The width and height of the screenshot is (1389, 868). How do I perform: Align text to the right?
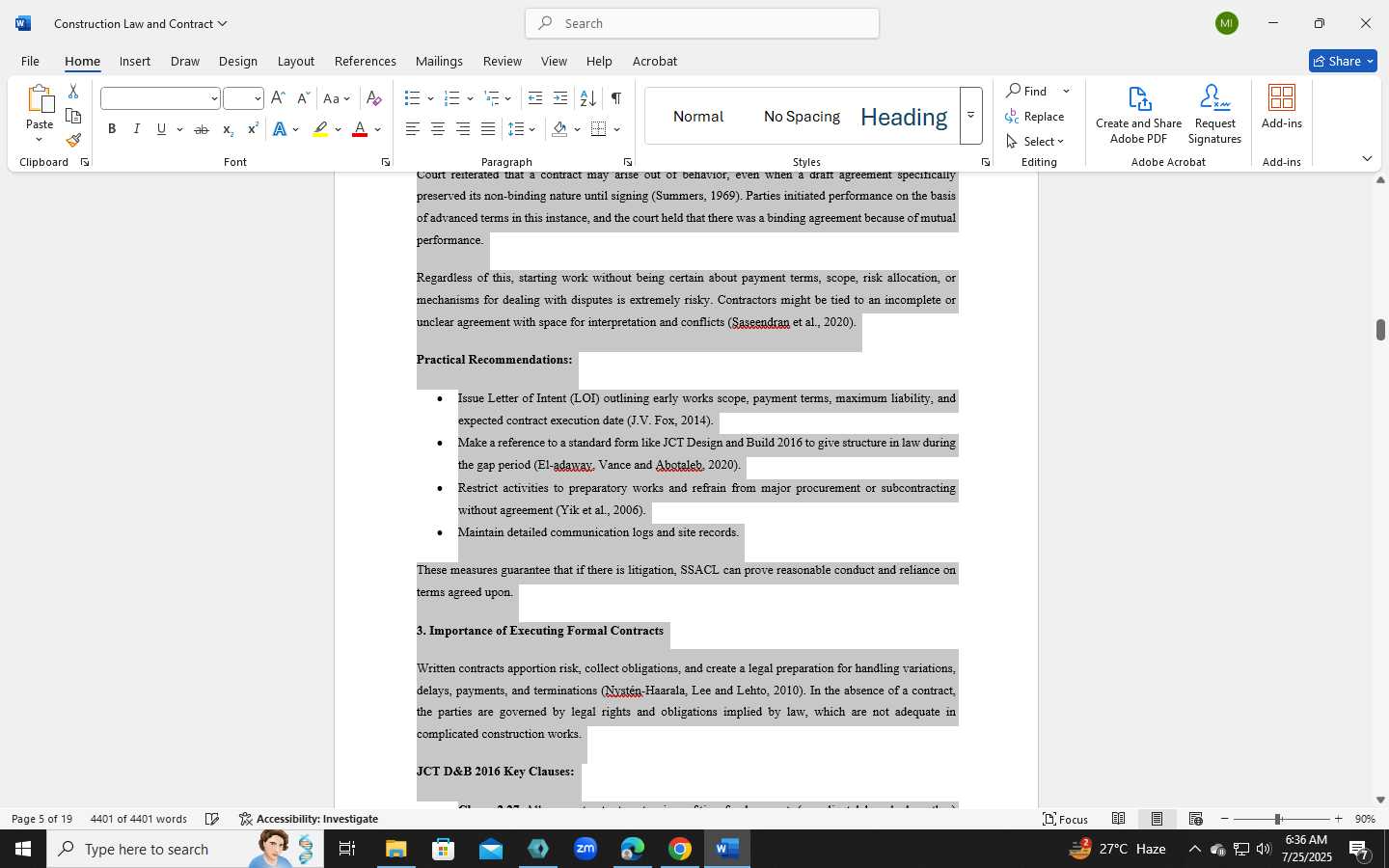click(463, 129)
